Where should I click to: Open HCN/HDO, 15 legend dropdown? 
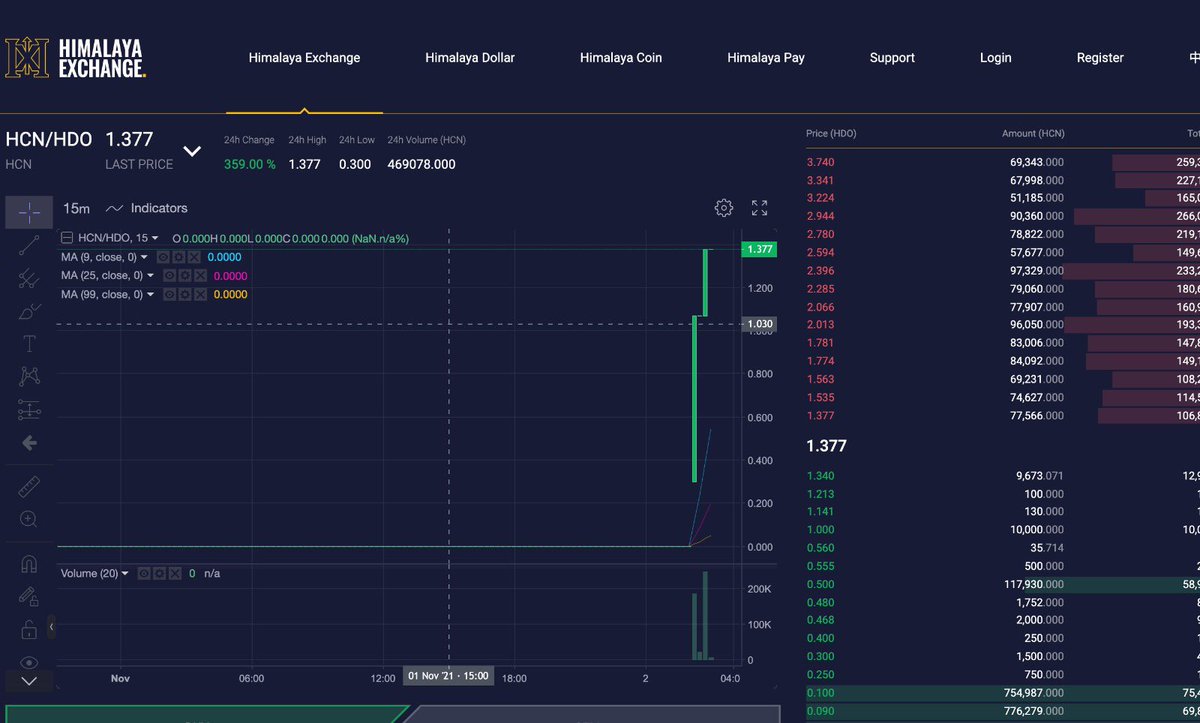155,239
